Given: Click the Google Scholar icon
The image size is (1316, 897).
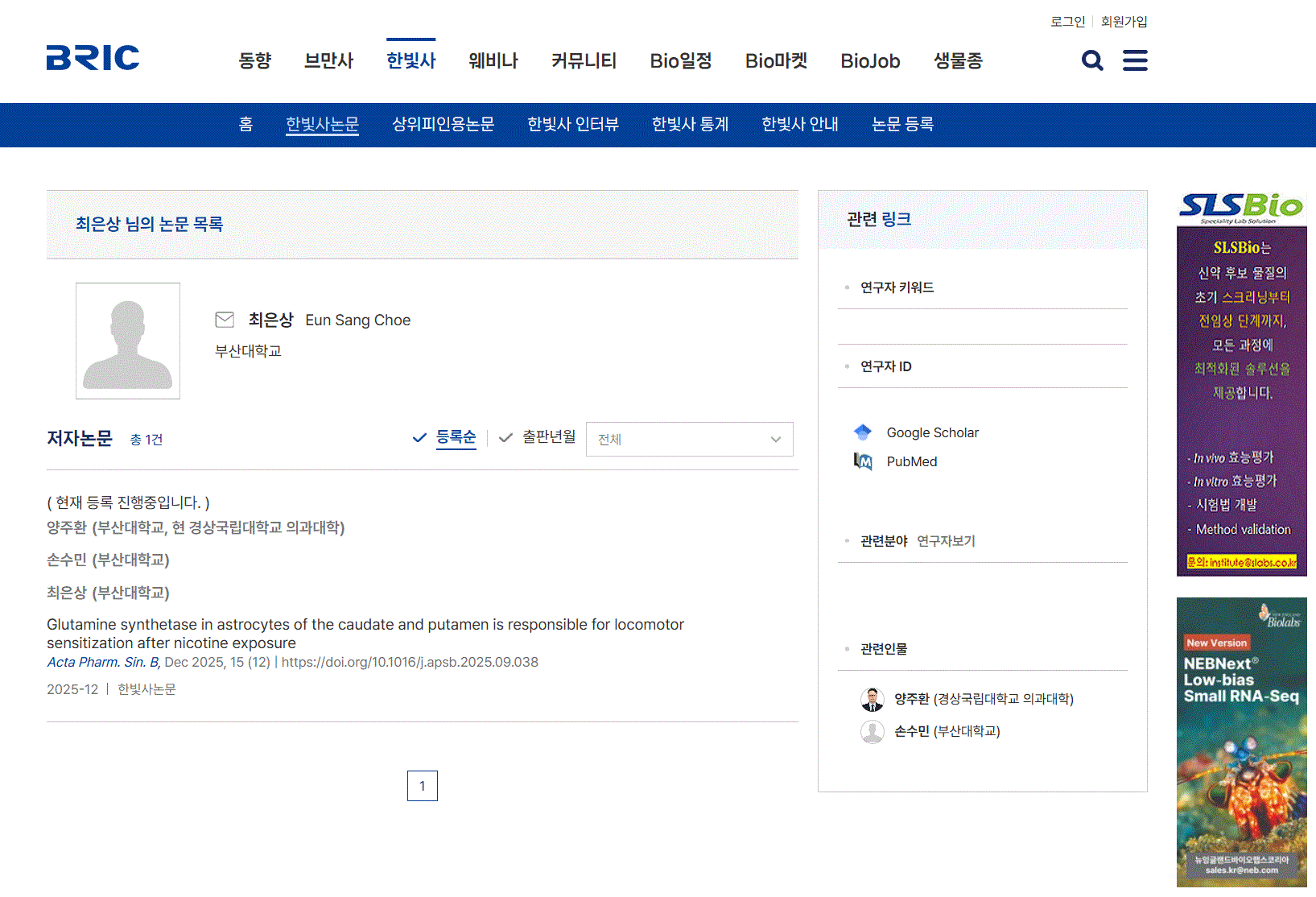Looking at the screenshot, I should 863,432.
